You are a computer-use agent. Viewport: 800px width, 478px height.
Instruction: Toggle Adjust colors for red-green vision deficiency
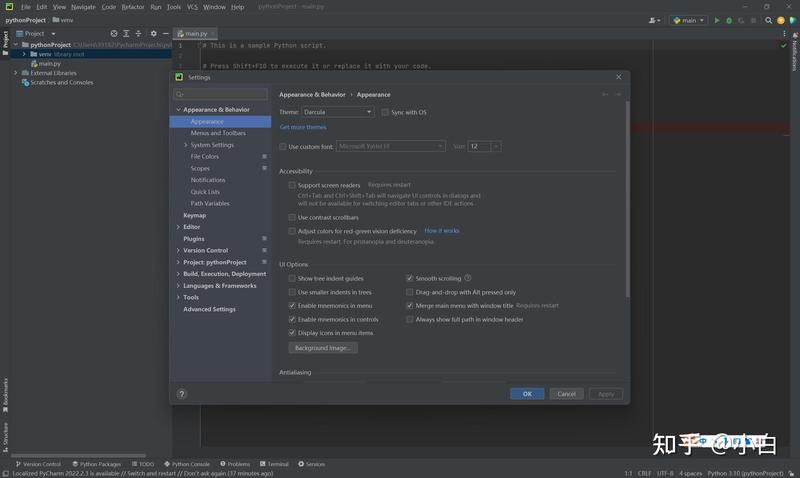pos(292,231)
